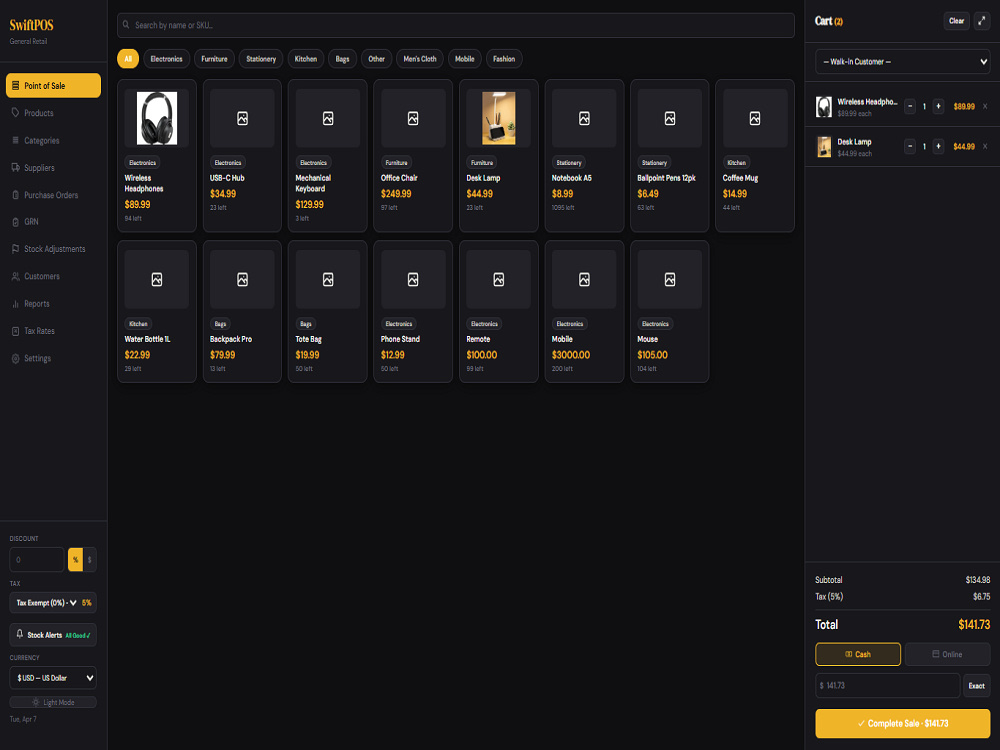This screenshot has width=1000, height=750.
Task: Show Men's Cloth category products
Action: pyautogui.click(x=420, y=59)
